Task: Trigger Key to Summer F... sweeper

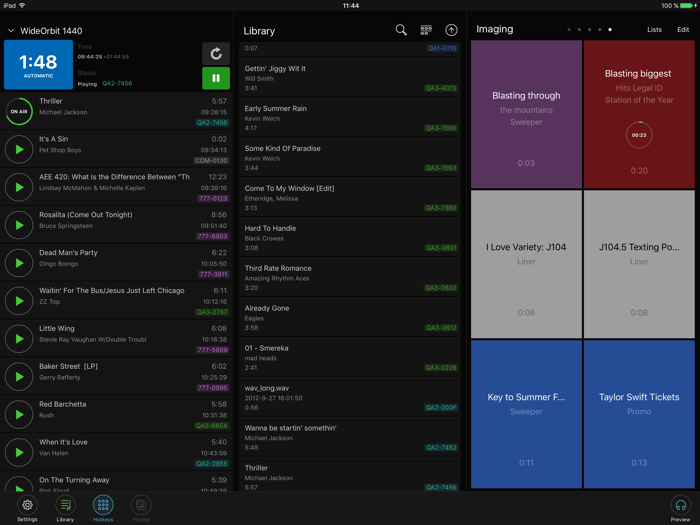Action: pyautogui.click(x=526, y=414)
